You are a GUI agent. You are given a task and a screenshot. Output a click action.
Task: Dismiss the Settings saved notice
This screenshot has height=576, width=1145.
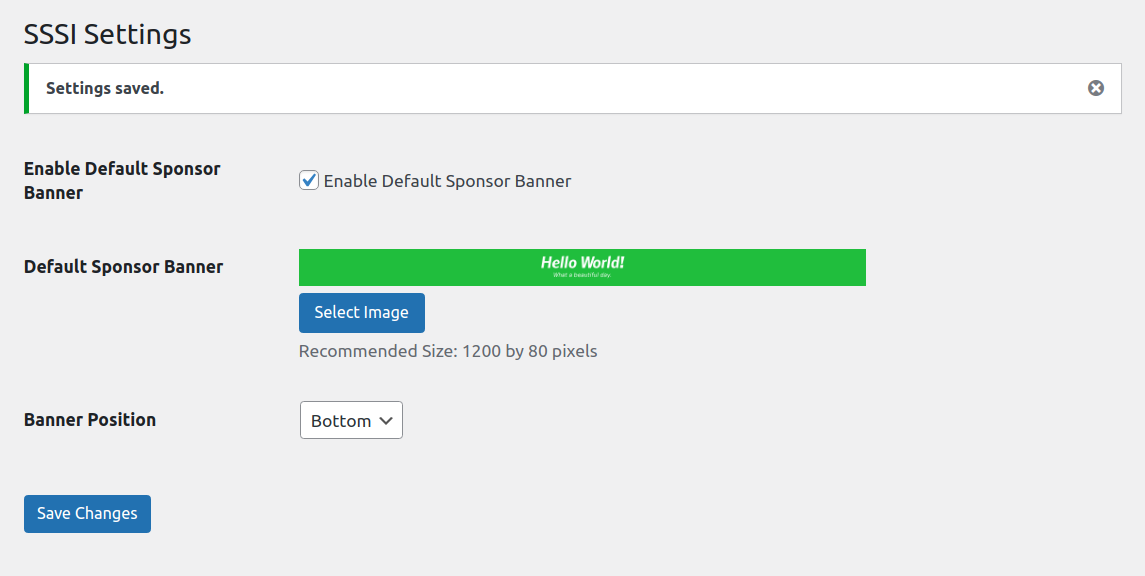coord(1095,88)
